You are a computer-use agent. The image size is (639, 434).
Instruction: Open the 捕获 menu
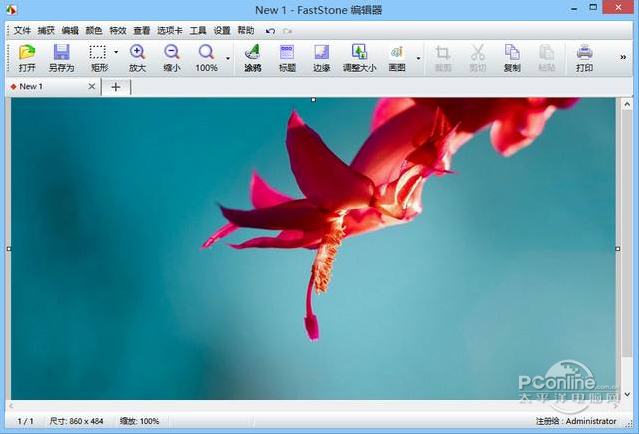[46, 31]
